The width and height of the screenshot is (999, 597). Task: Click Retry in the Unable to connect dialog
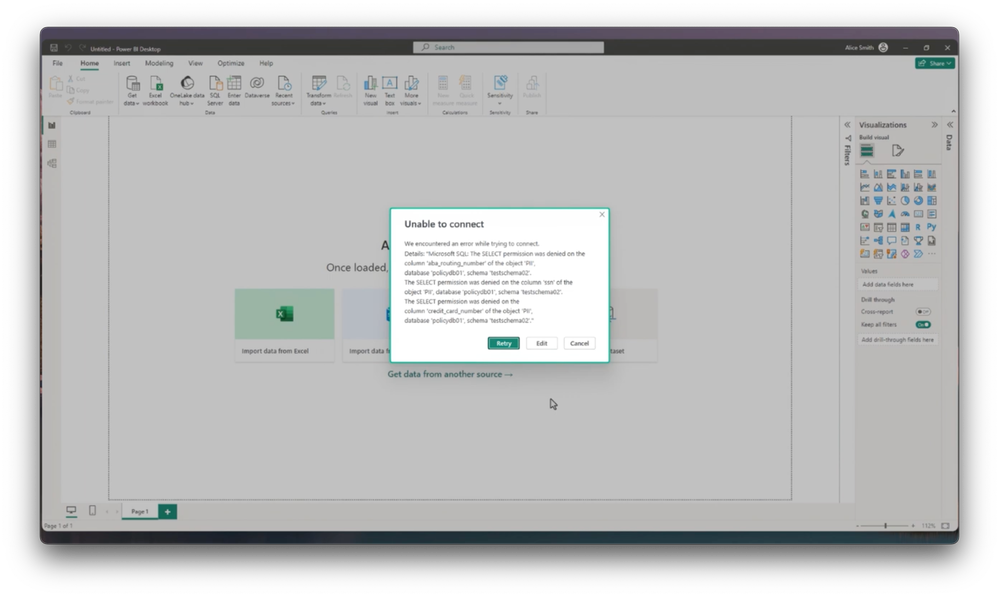[x=503, y=343]
